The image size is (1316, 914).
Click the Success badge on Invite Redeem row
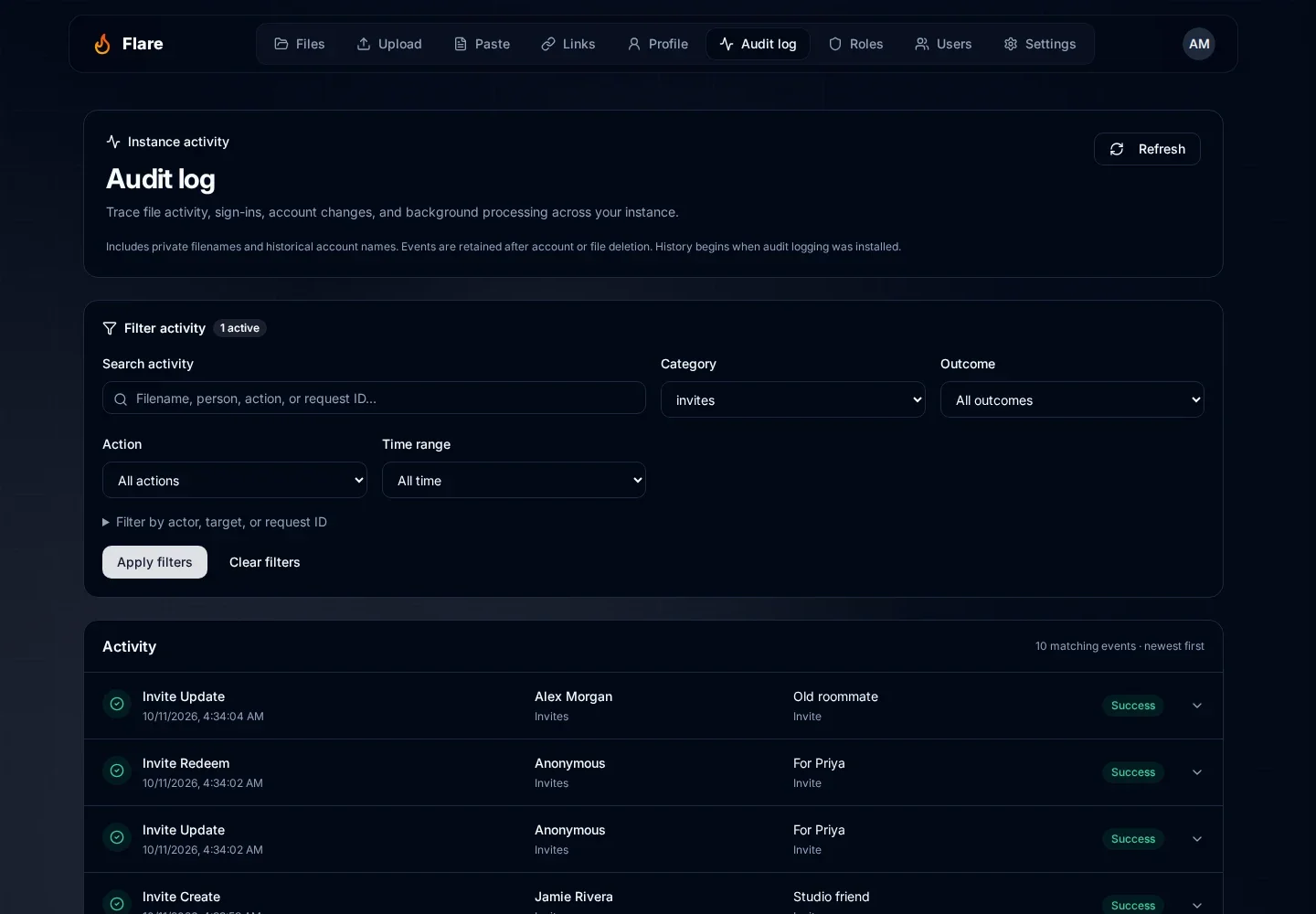click(1133, 772)
